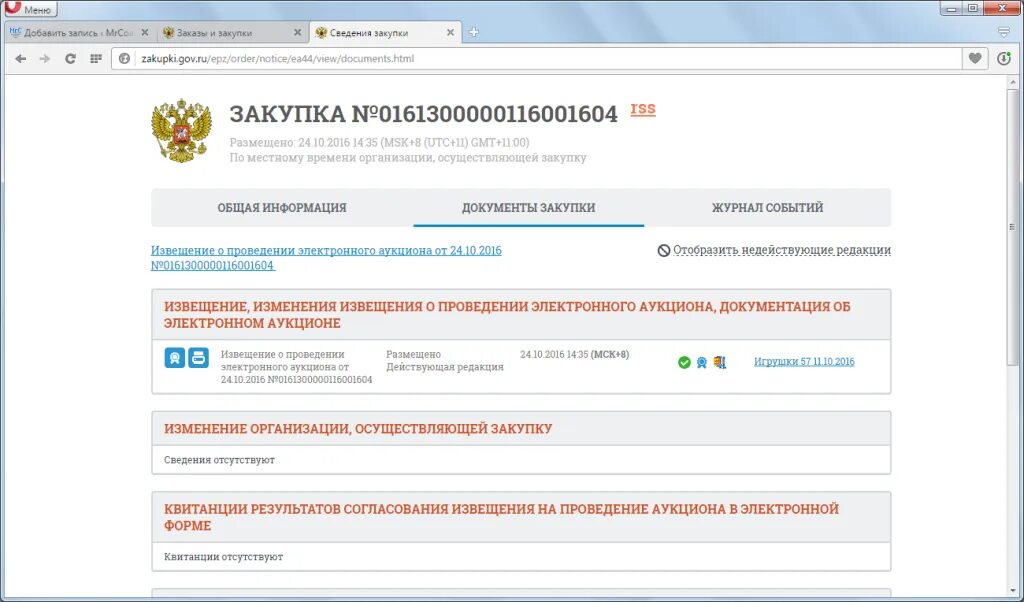Click the green checkmark status icon
This screenshot has width=1024, height=602.
(683, 362)
